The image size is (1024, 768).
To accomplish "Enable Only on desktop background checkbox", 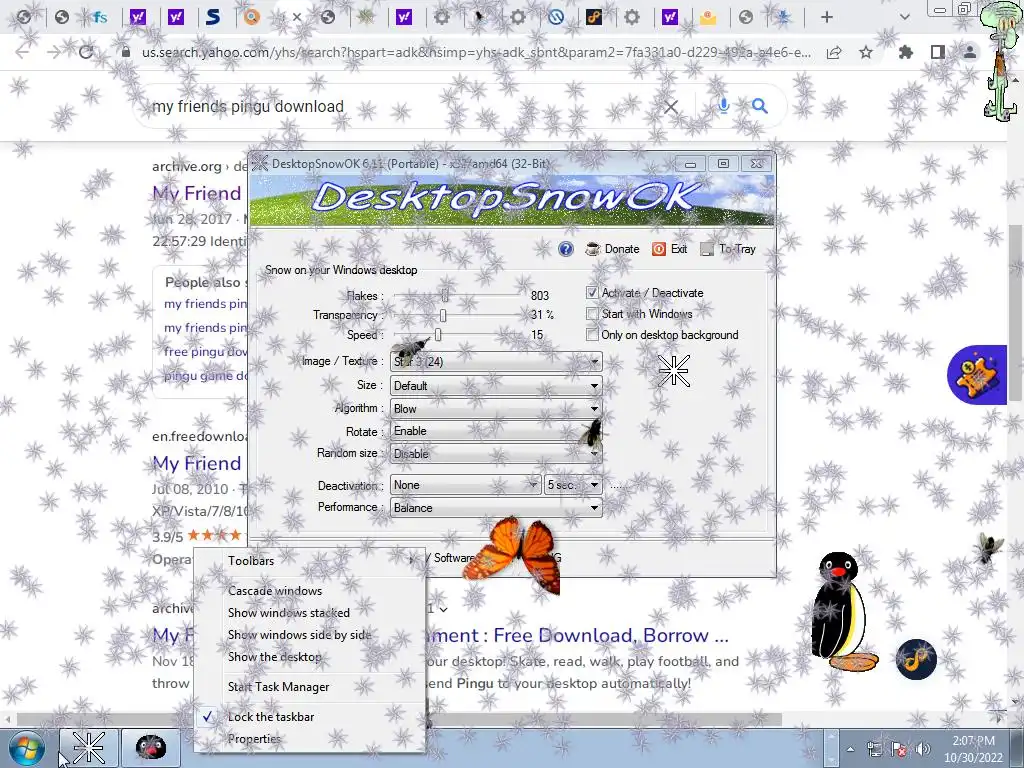I will tap(592, 335).
